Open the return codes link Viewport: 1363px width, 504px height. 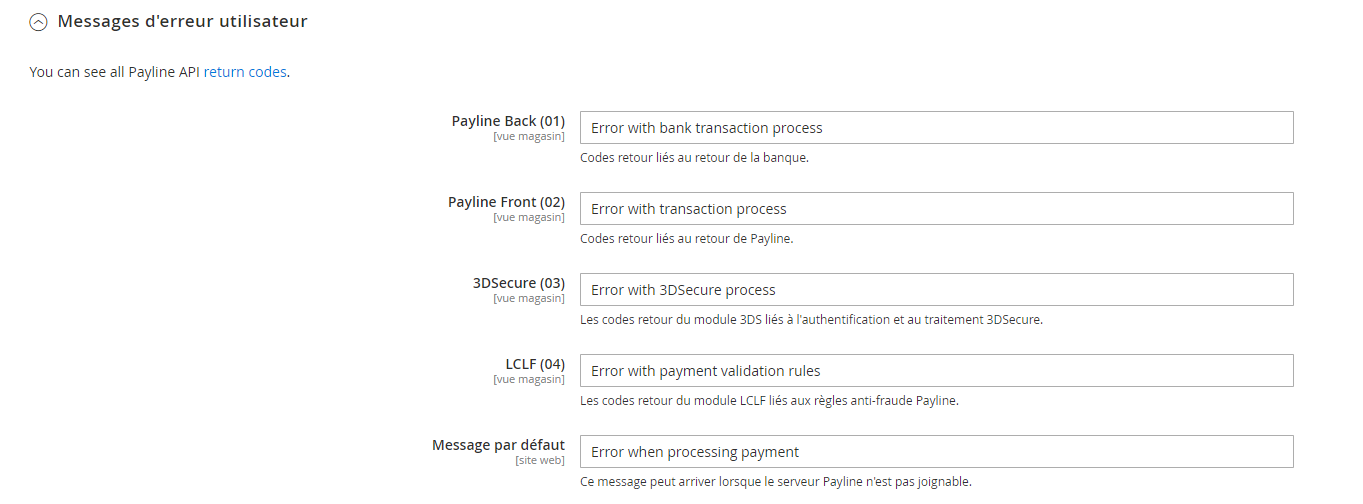click(245, 72)
